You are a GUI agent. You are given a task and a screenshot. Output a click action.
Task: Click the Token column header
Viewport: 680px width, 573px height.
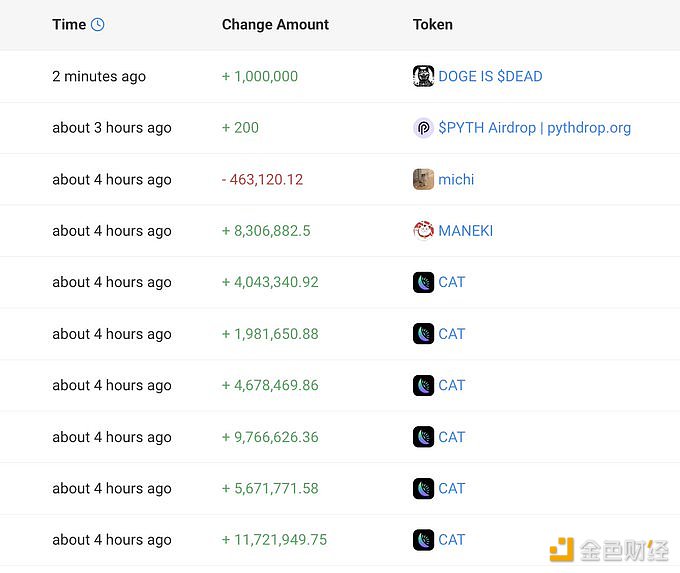pyautogui.click(x=432, y=25)
